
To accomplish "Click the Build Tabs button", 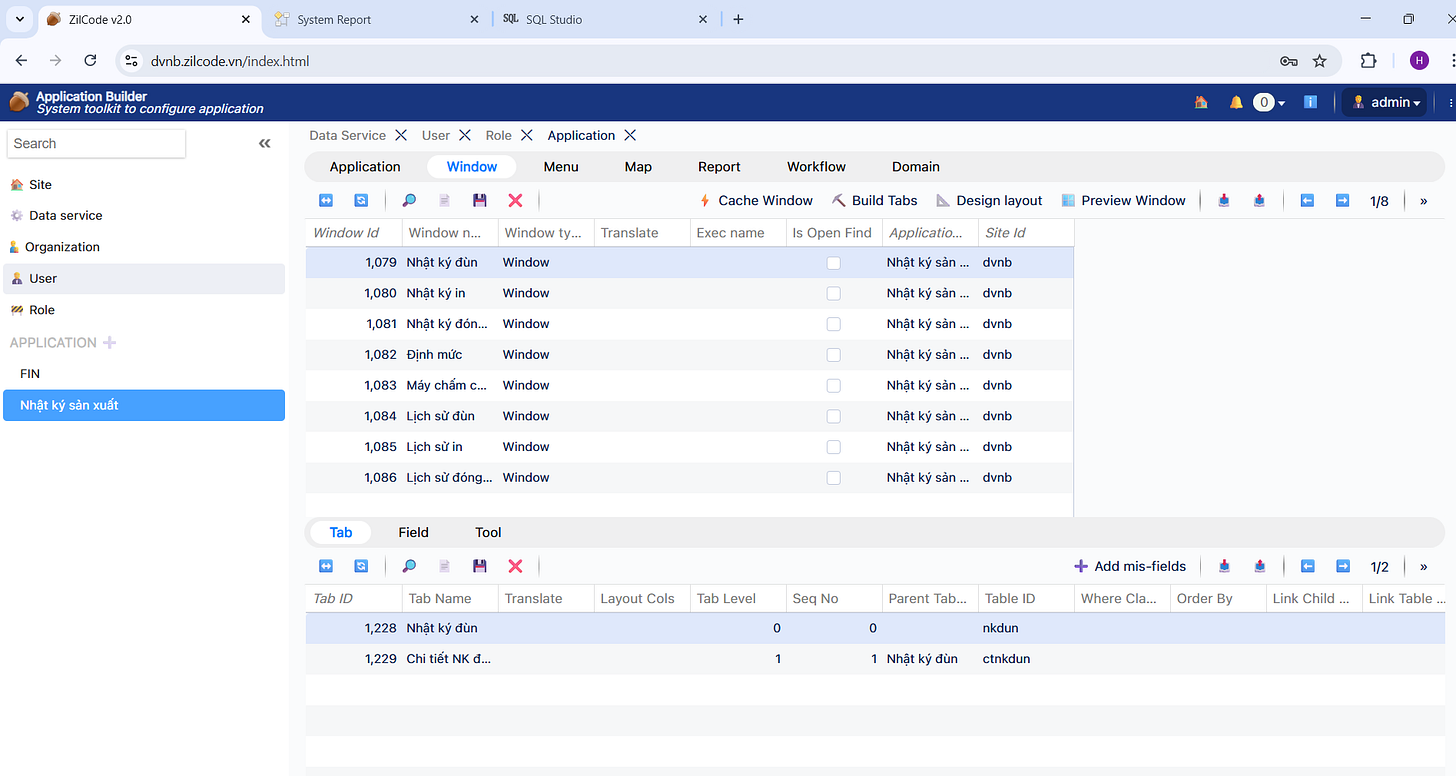I will coord(875,200).
